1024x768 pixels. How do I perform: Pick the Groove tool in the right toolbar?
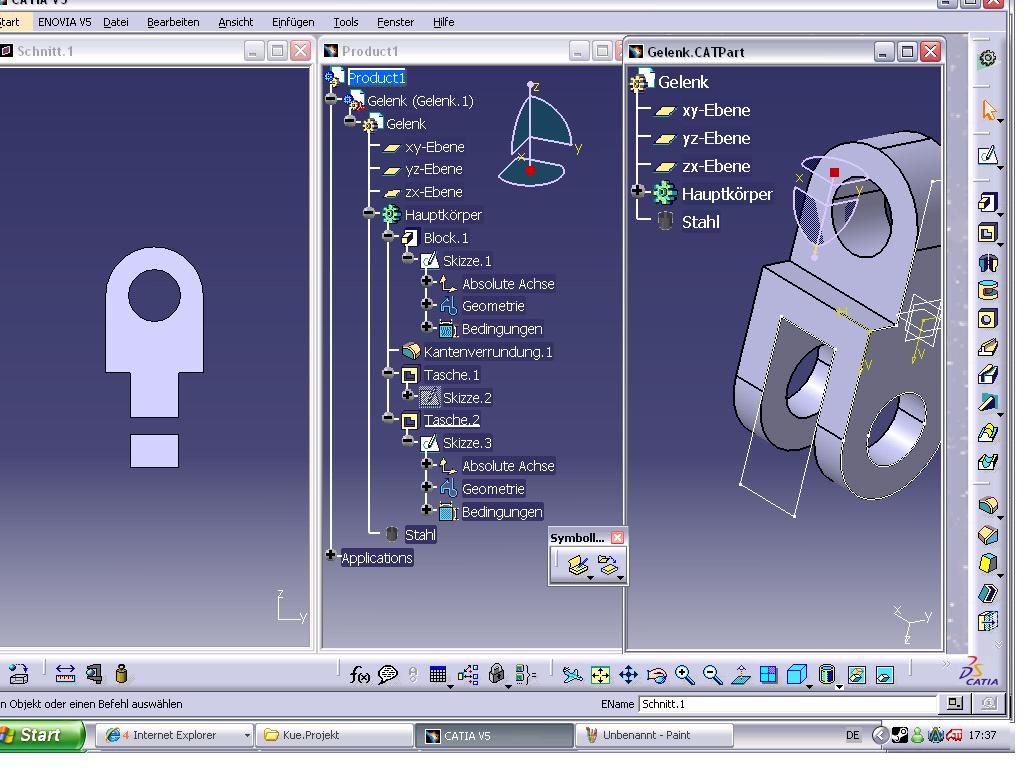coord(987,290)
